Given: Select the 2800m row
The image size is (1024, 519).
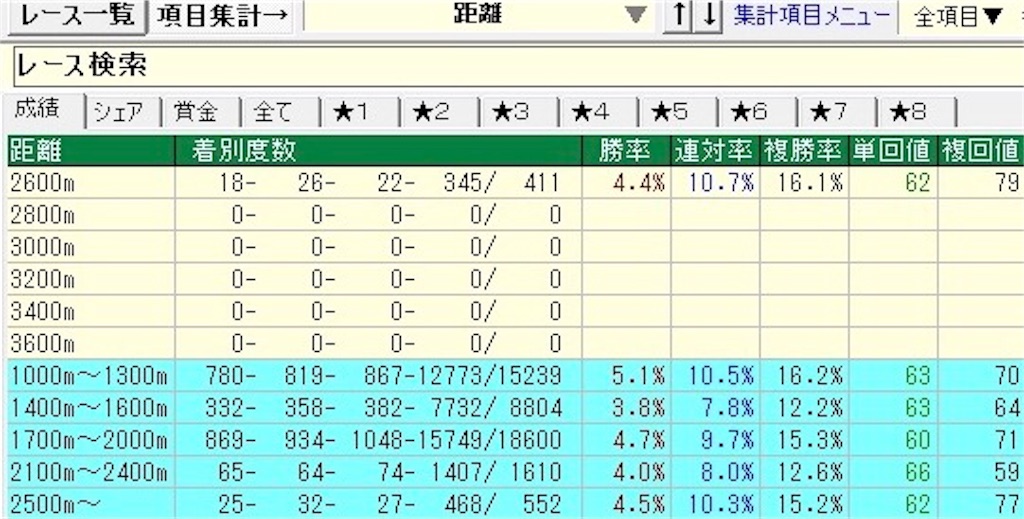Looking at the screenshot, I should pos(516,215).
